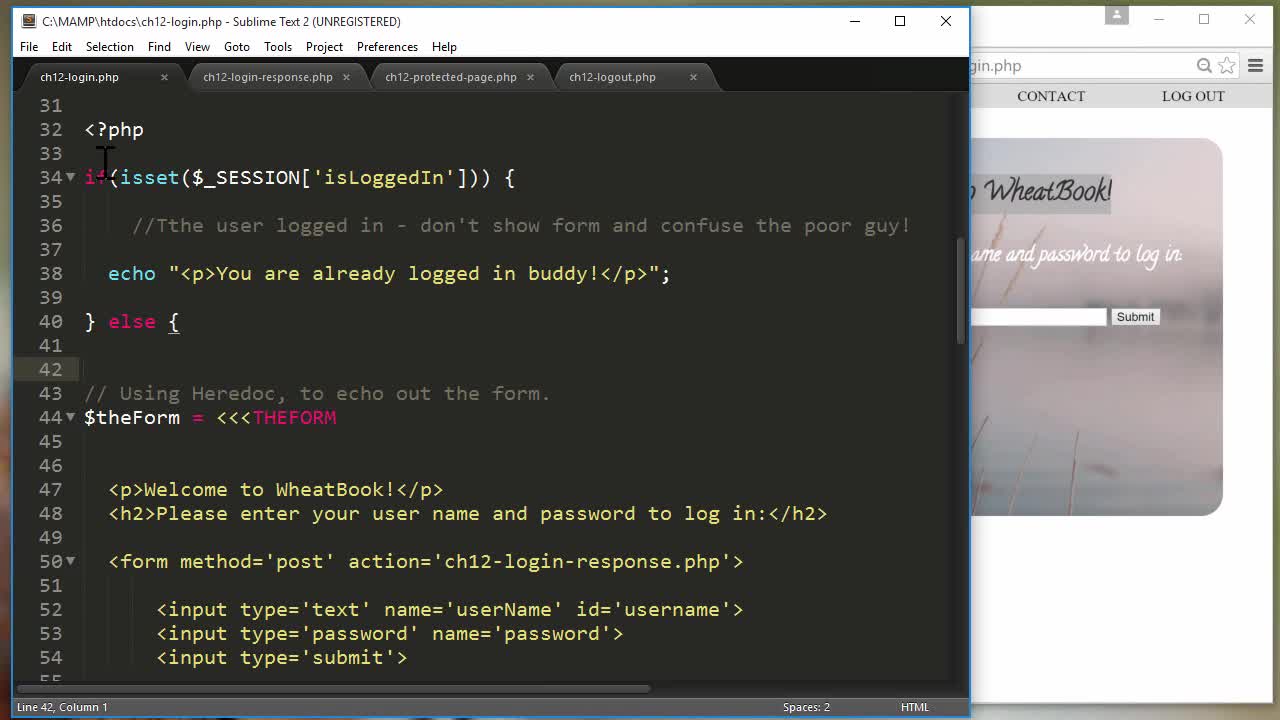Image resolution: width=1280 pixels, height=720 pixels.
Task: Click line number 47 in the gutter
Action: (50, 489)
